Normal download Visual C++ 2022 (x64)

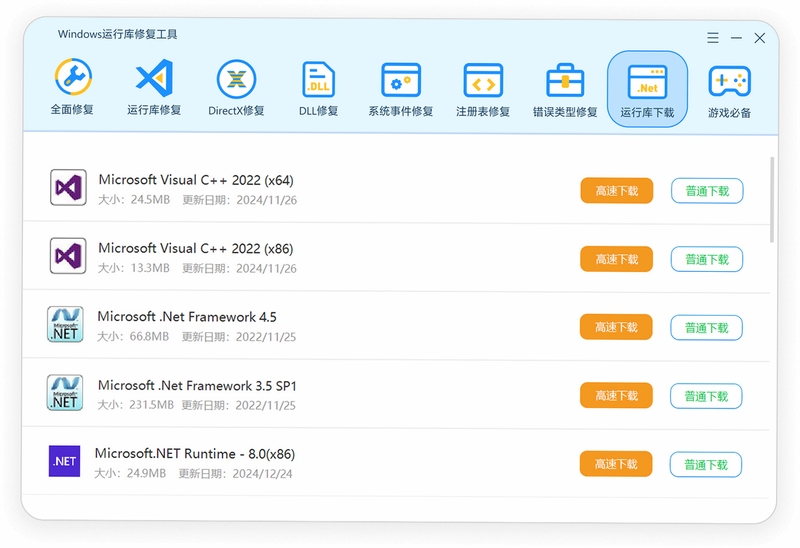[707, 191]
